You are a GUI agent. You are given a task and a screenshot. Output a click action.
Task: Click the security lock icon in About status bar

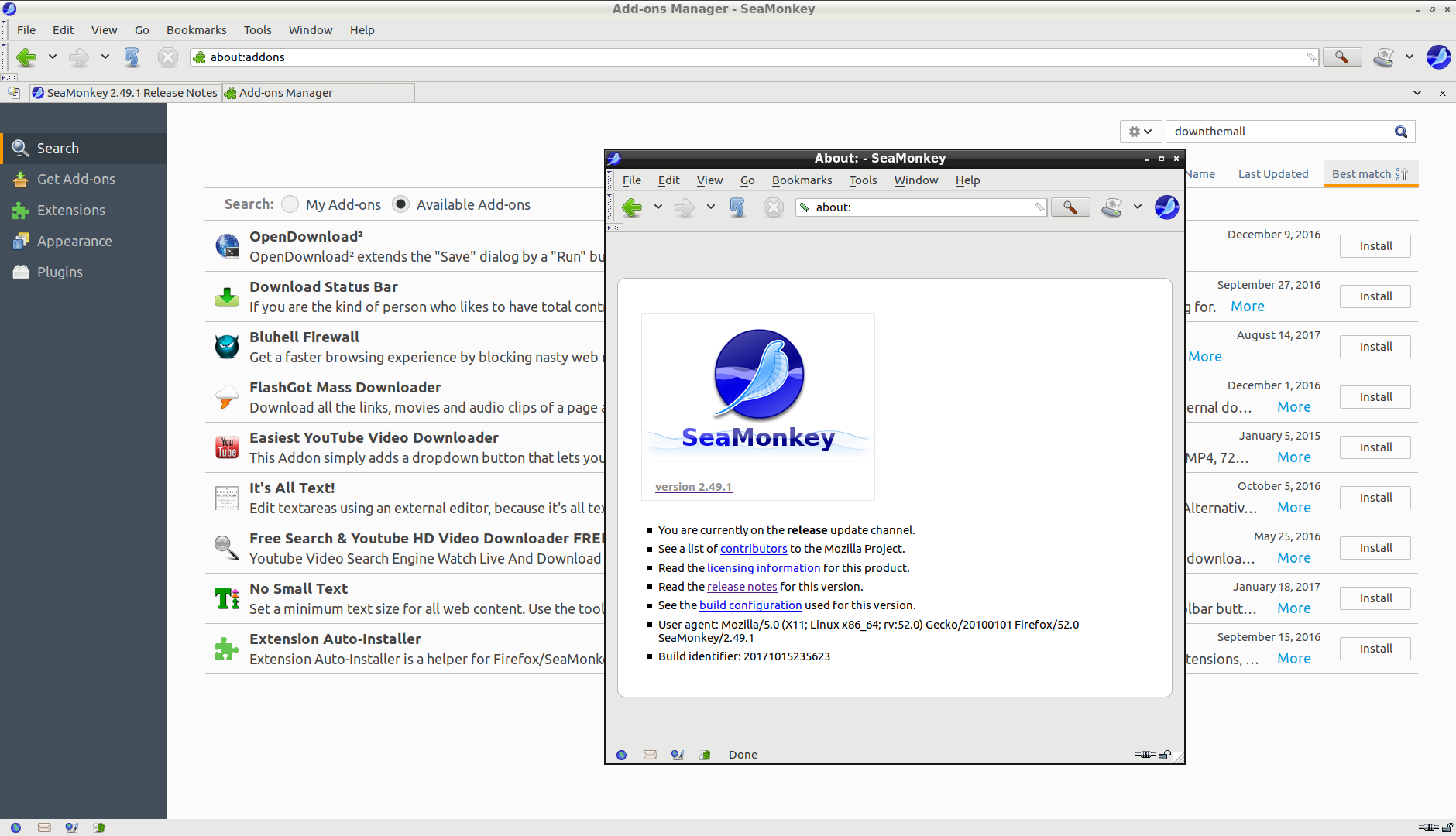point(1165,755)
